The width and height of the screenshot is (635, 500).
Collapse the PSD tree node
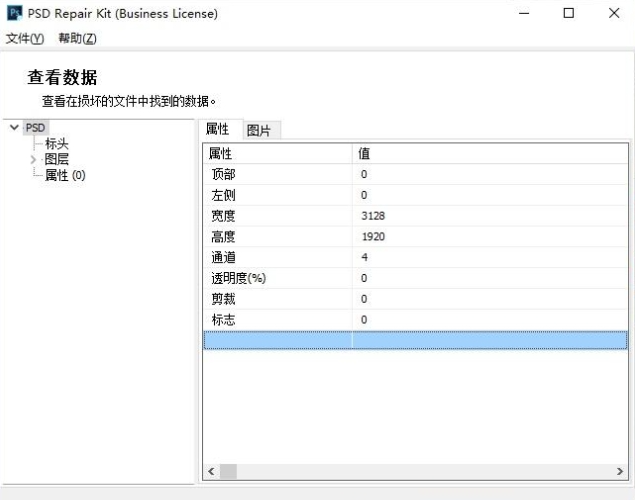pyautogui.click(x=14, y=128)
